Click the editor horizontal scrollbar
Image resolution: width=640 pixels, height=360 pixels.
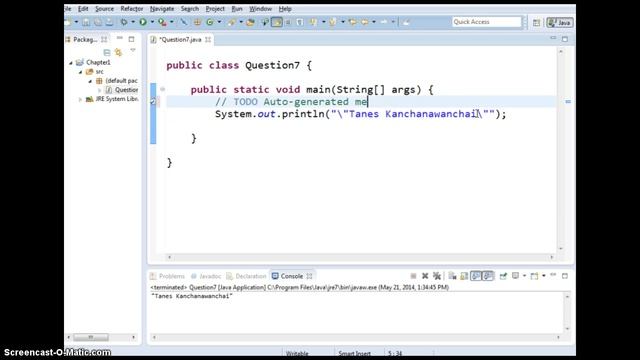(x=360, y=257)
